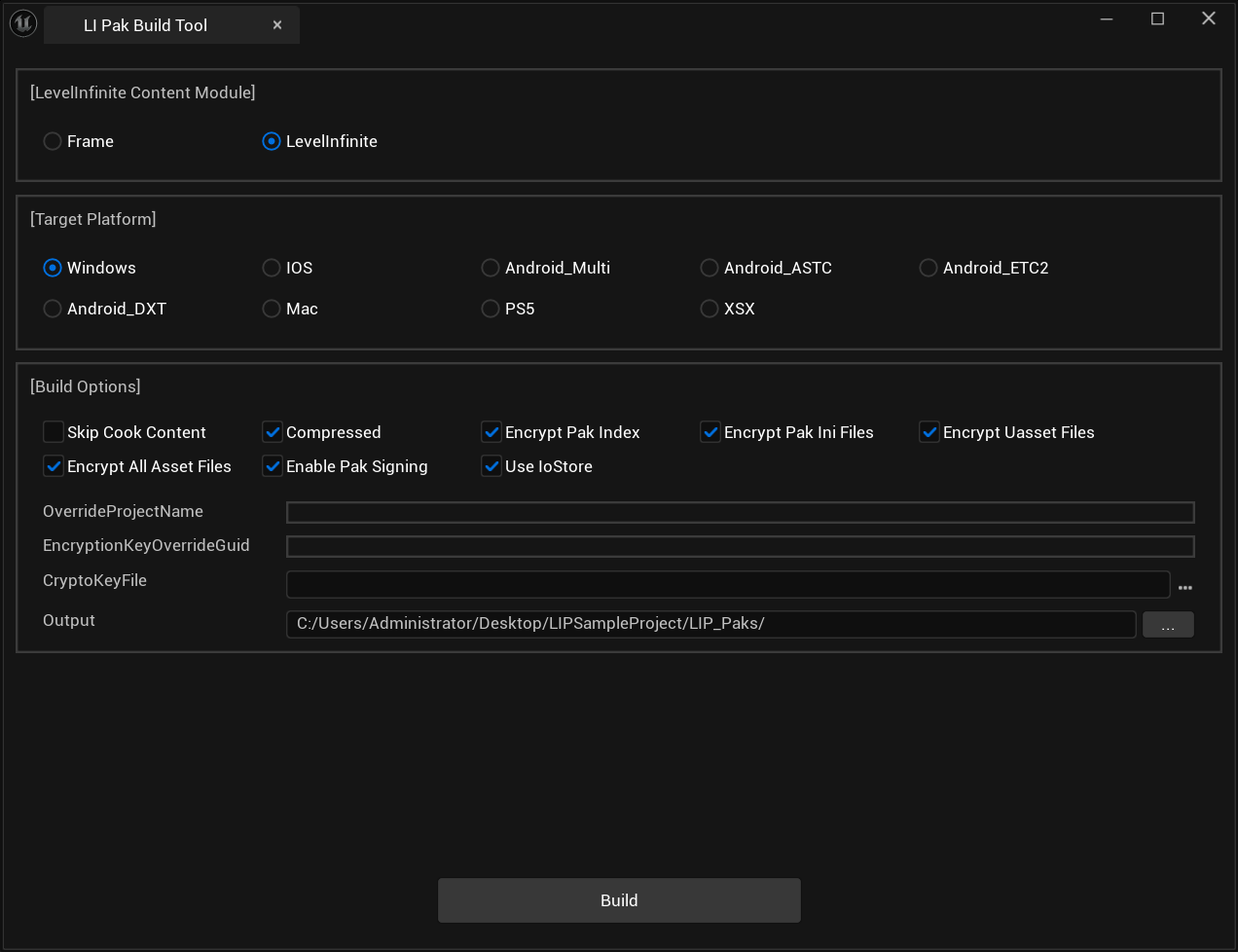Disable the Compressed option
The width and height of the screenshot is (1238, 952).
pos(273,432)
